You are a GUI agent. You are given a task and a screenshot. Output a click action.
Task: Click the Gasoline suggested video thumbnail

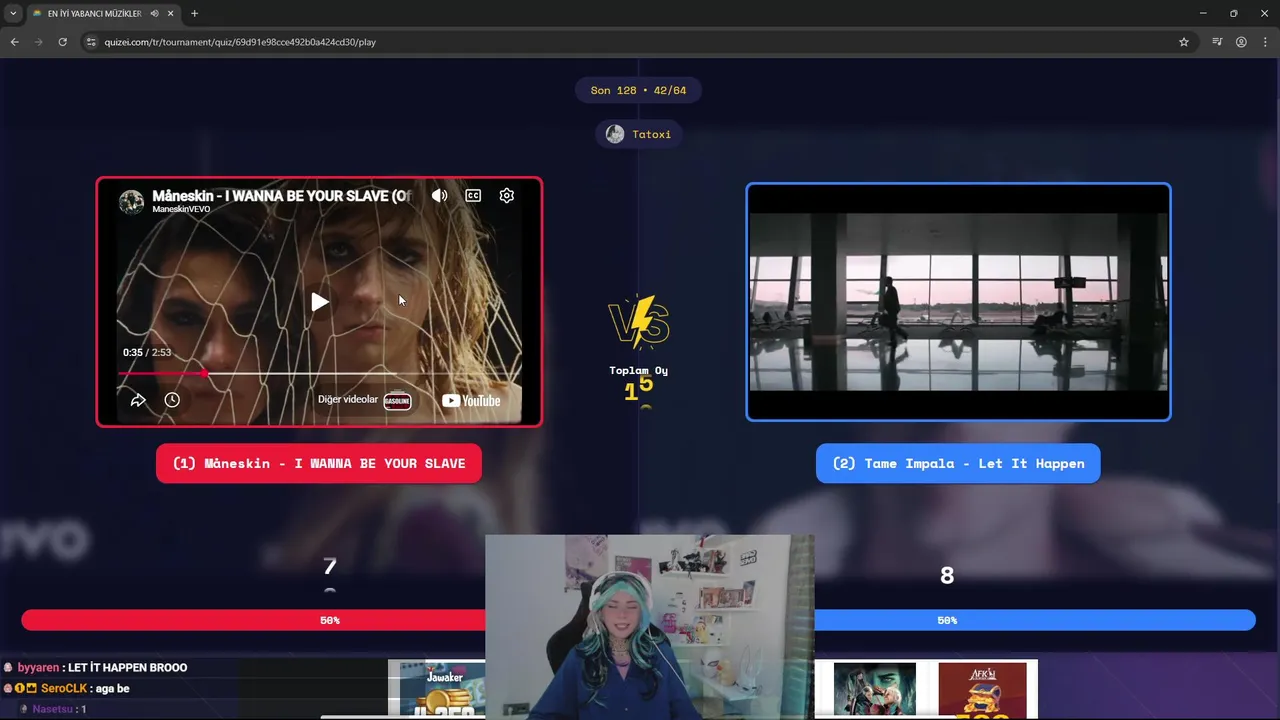397,400
